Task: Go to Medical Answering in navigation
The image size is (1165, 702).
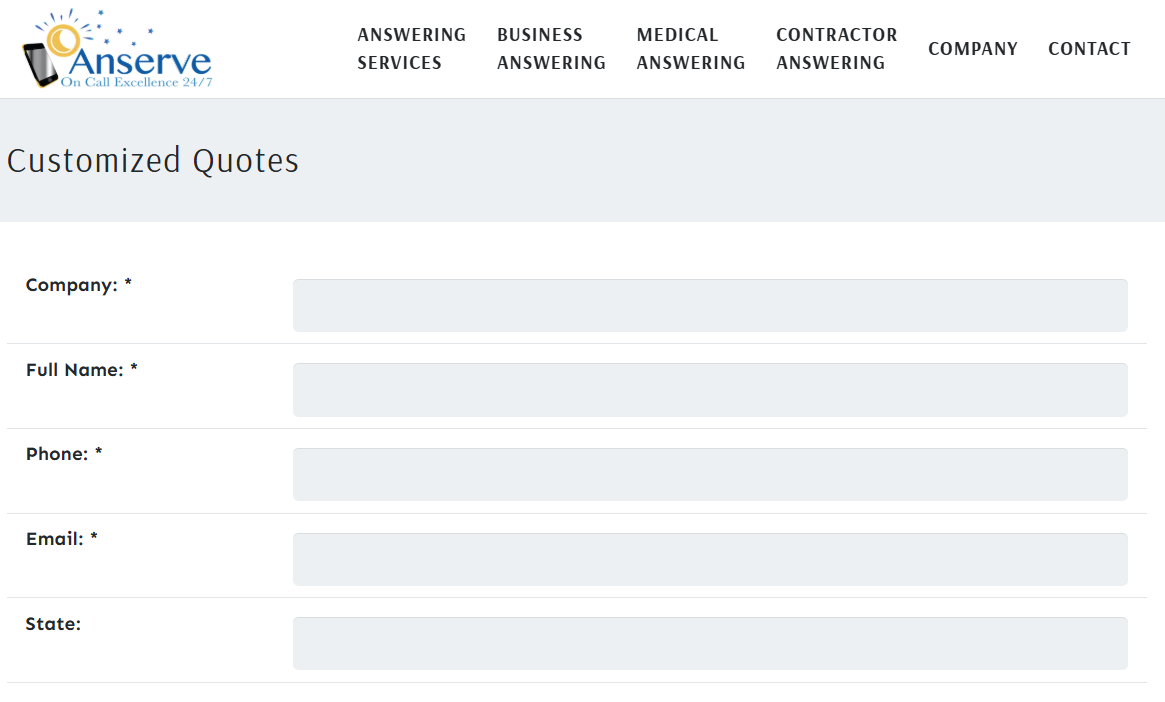Action: (690, 49)
